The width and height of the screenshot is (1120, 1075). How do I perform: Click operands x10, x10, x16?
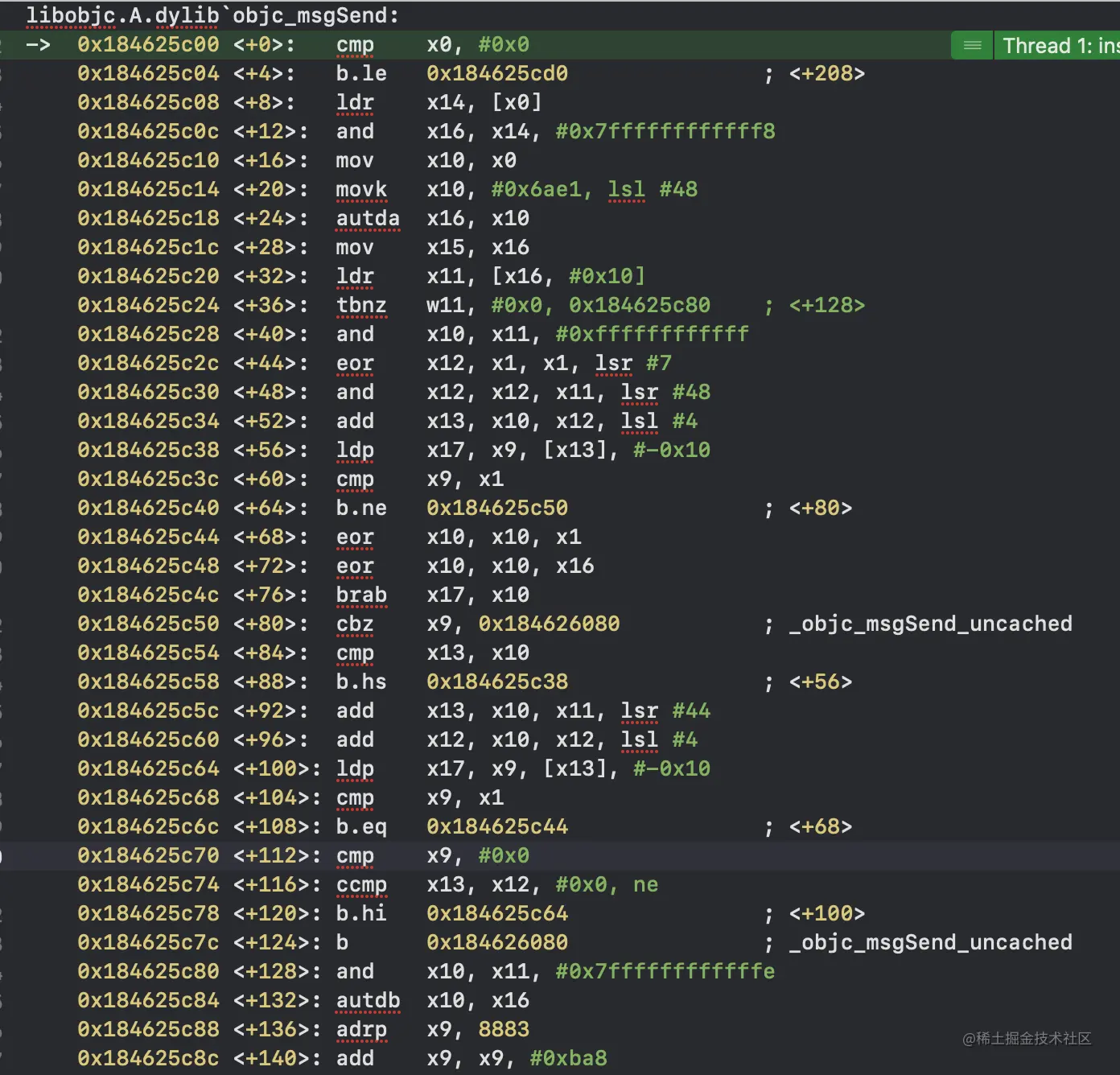510,566
